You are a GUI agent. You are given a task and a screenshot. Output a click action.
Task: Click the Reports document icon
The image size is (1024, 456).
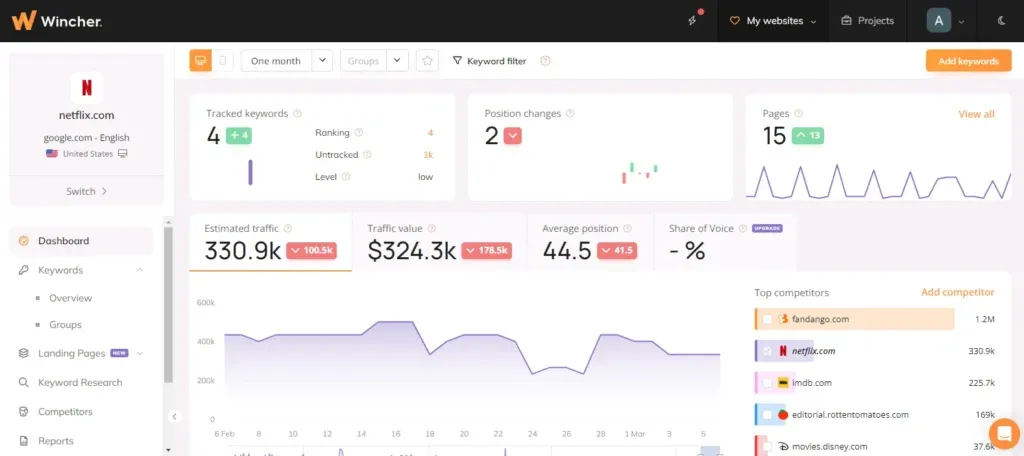[24, 441]
